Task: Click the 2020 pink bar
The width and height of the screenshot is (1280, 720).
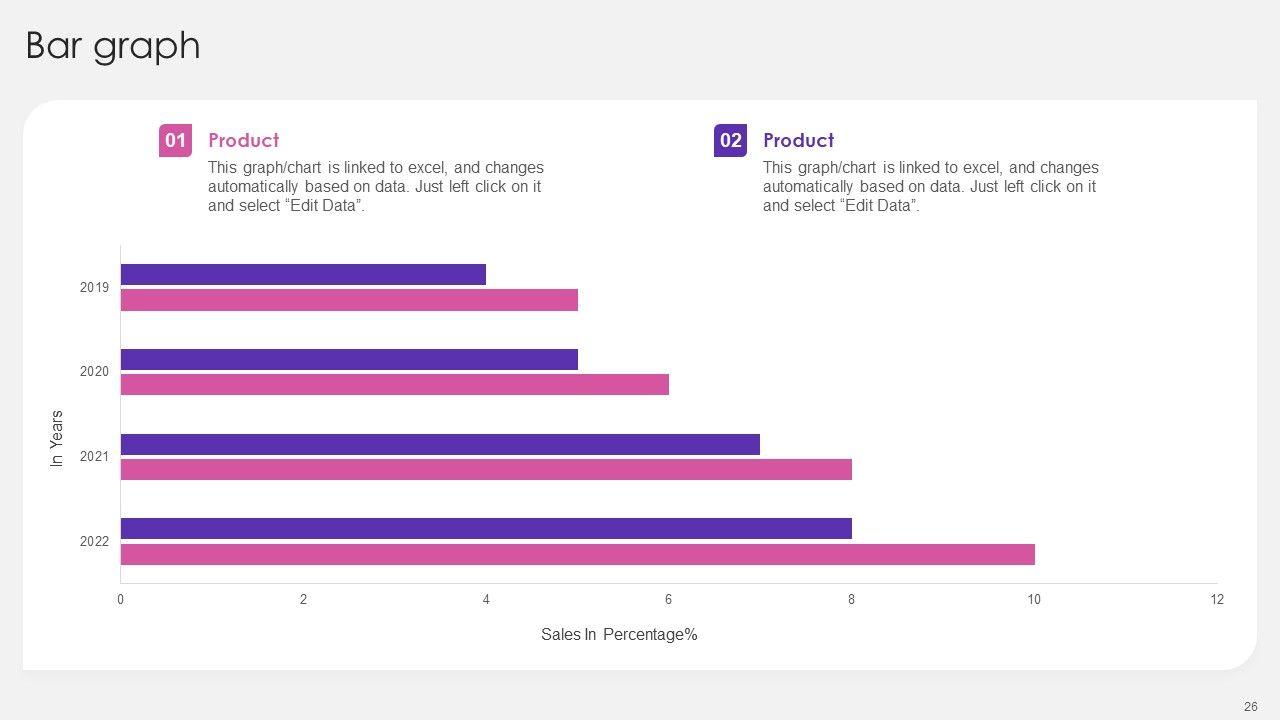Action: (395, 384)
